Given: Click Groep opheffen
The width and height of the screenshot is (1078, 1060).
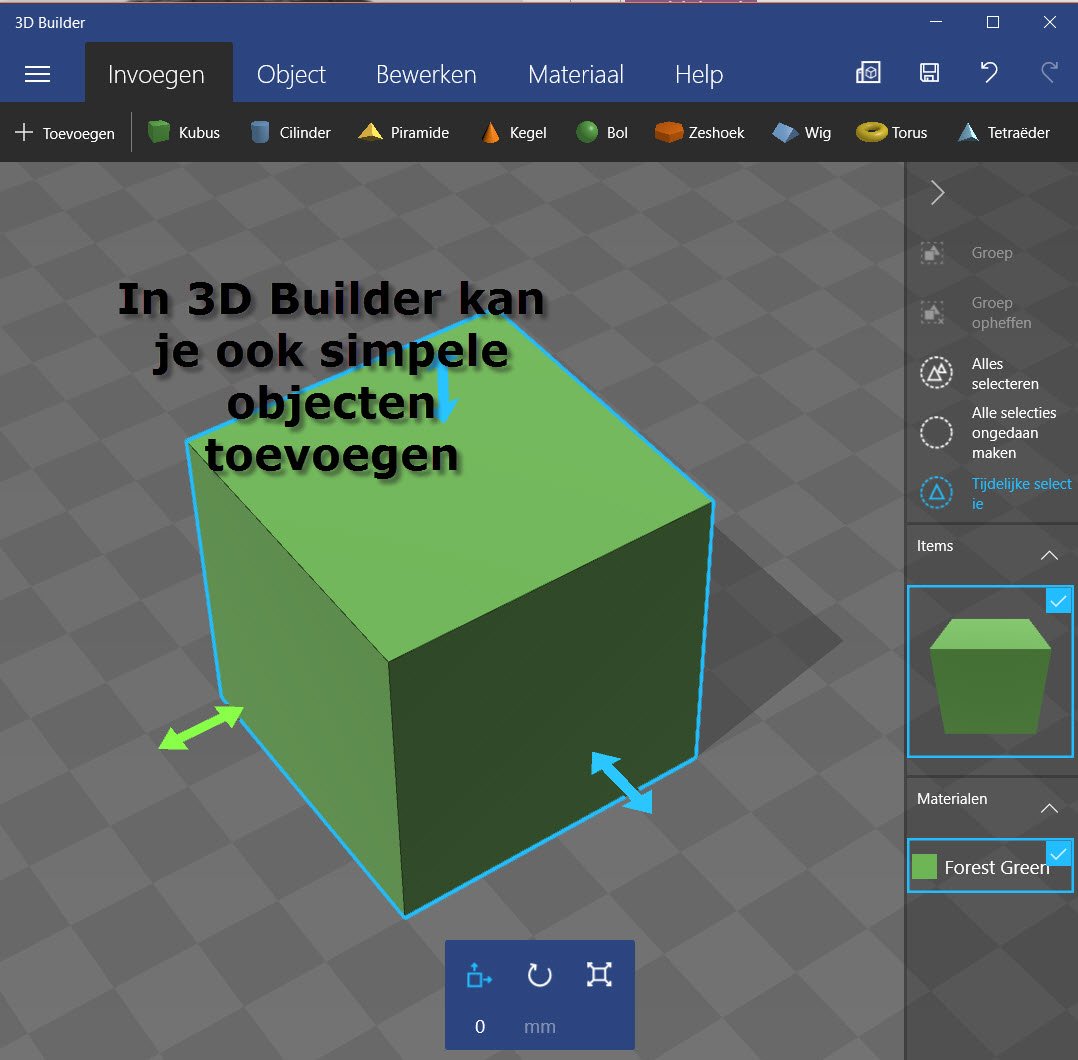Looking at the screenshot, I should coord(976,313).
